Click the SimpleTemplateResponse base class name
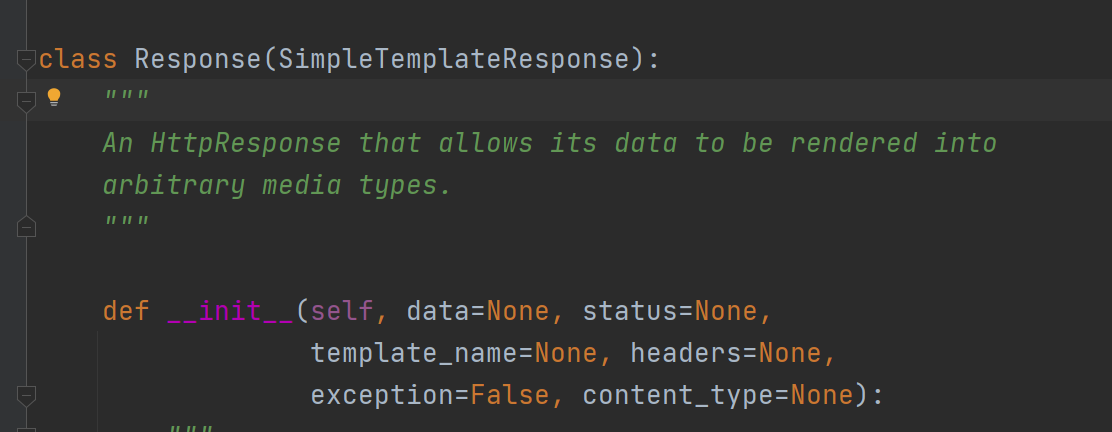Viewport: 1112px width, 432px height. [454, 60]
